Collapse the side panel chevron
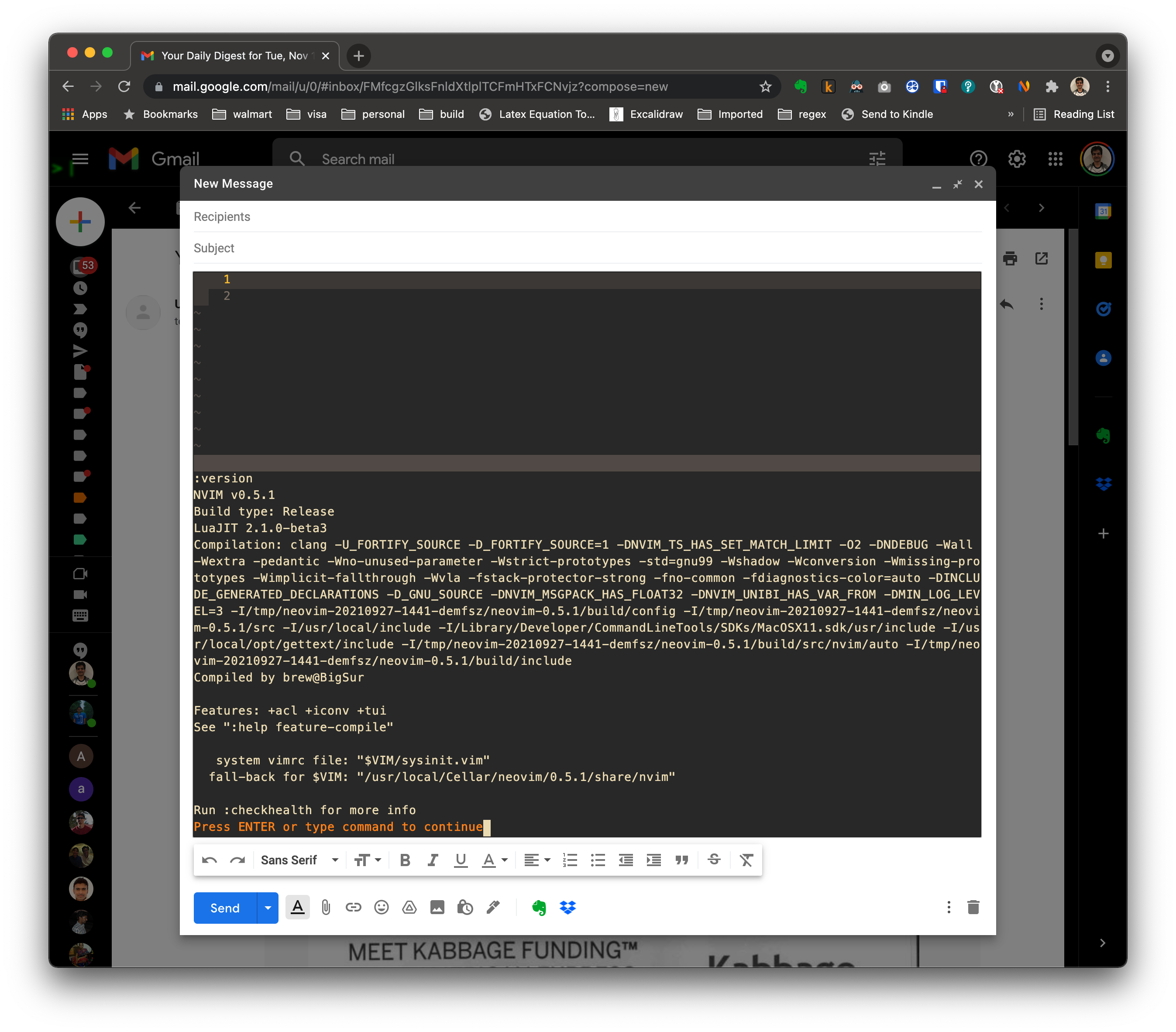The height and width of the screenshot is (1032, 1176). [1102, 942]
